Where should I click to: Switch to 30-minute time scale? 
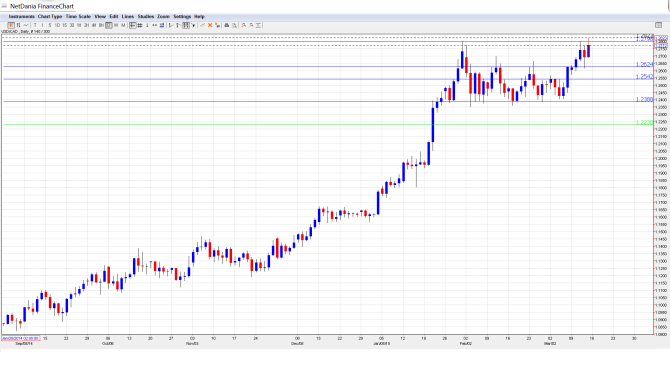(72, 26)
